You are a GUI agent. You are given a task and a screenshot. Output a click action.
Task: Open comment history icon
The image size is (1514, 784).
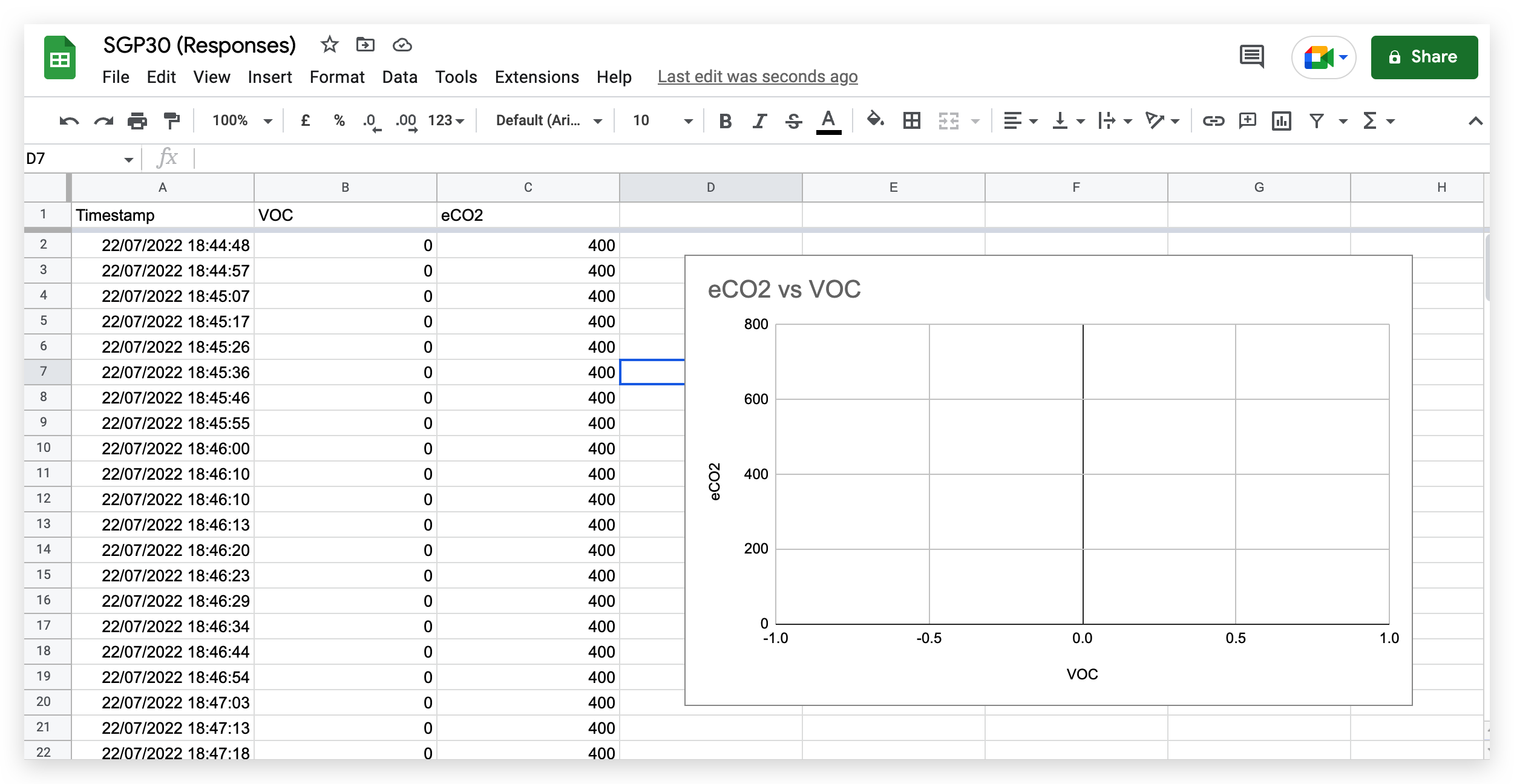(x=1251, y=56)
